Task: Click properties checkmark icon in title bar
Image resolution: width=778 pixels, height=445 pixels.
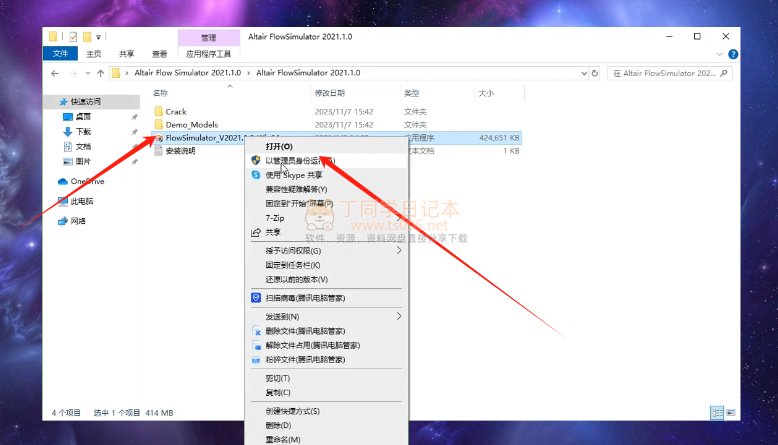Action: [73, 37]
